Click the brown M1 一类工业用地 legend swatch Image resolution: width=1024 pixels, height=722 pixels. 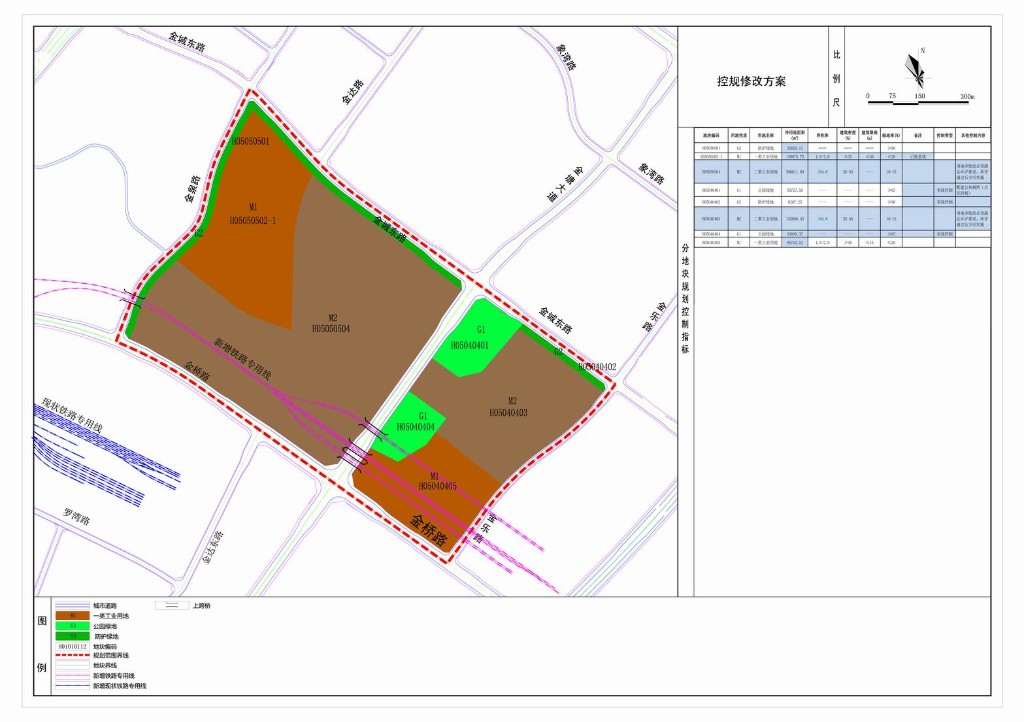coord(70,616)
